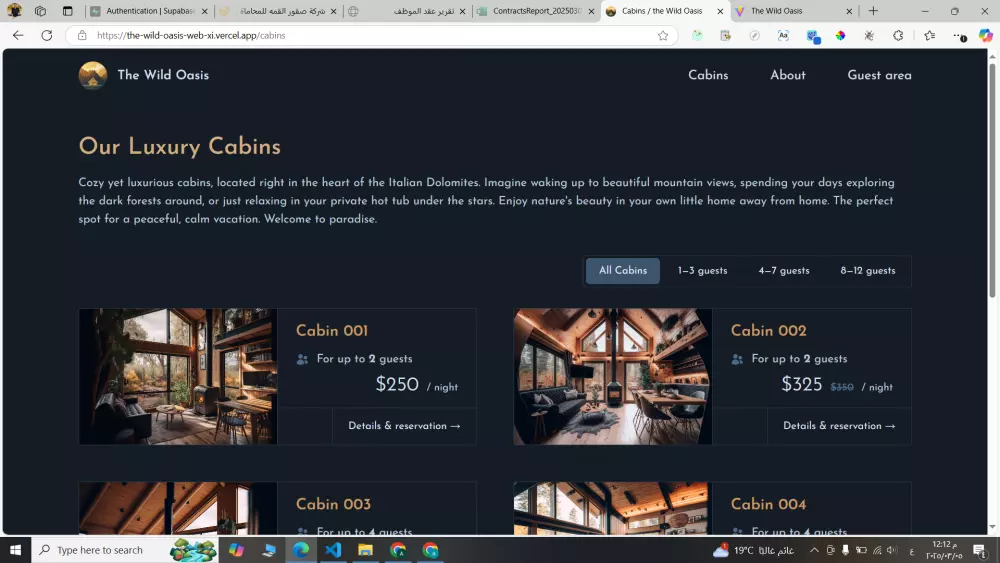Open Guest area navigation link

(x=879, y=75)
